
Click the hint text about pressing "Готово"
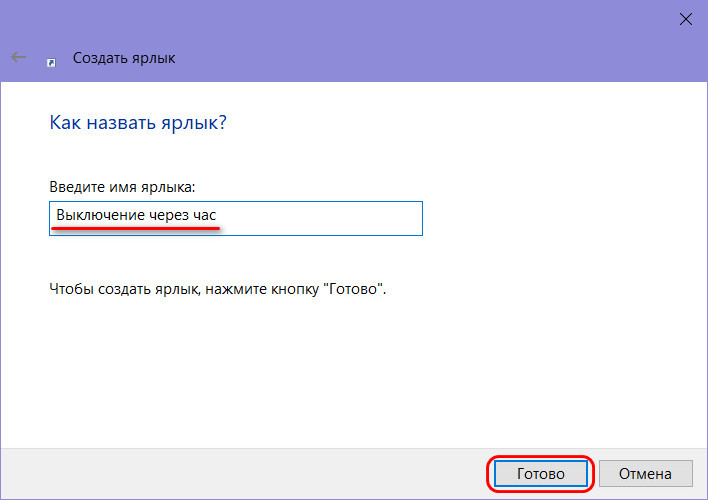218,289
